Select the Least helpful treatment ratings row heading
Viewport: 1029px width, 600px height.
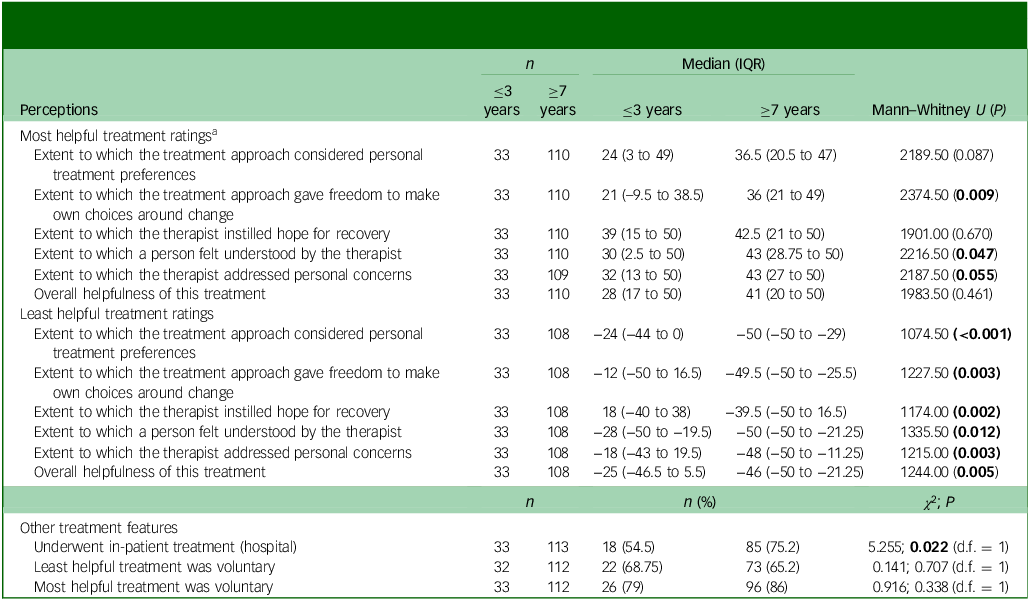point(117,313)
